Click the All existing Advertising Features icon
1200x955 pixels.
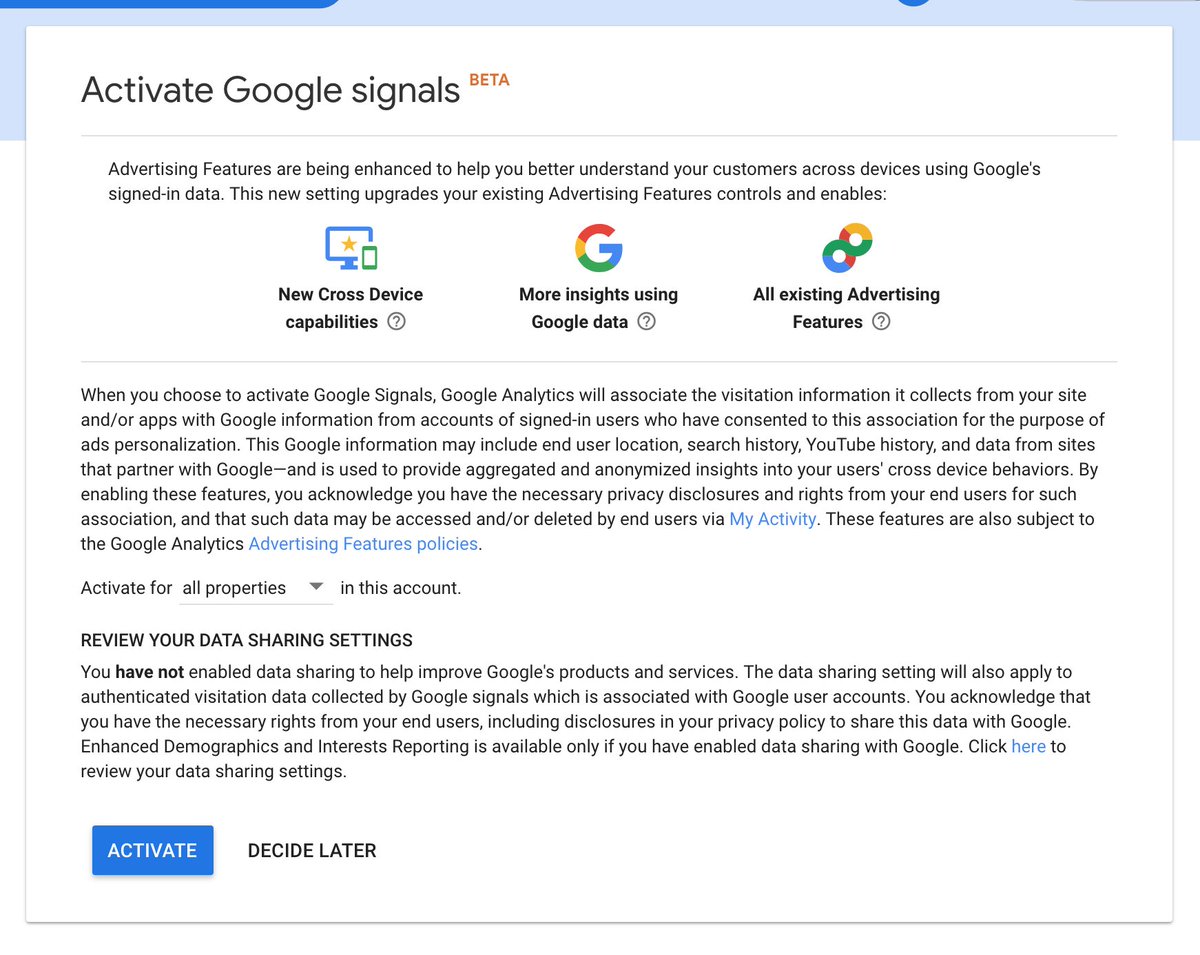tap(846, 247)
